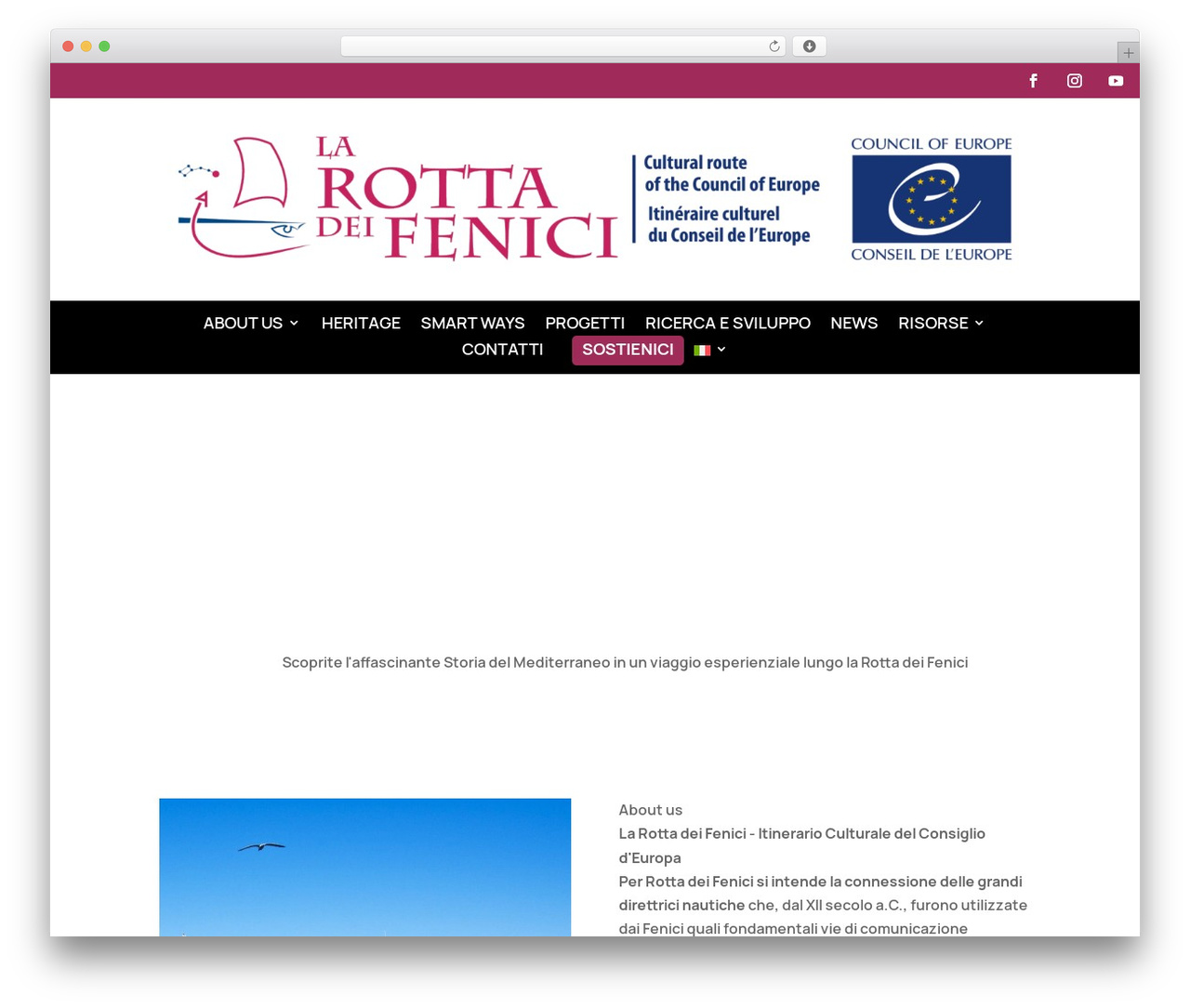
Task: Click the Risorse menu label
Action: pos(933,324)
